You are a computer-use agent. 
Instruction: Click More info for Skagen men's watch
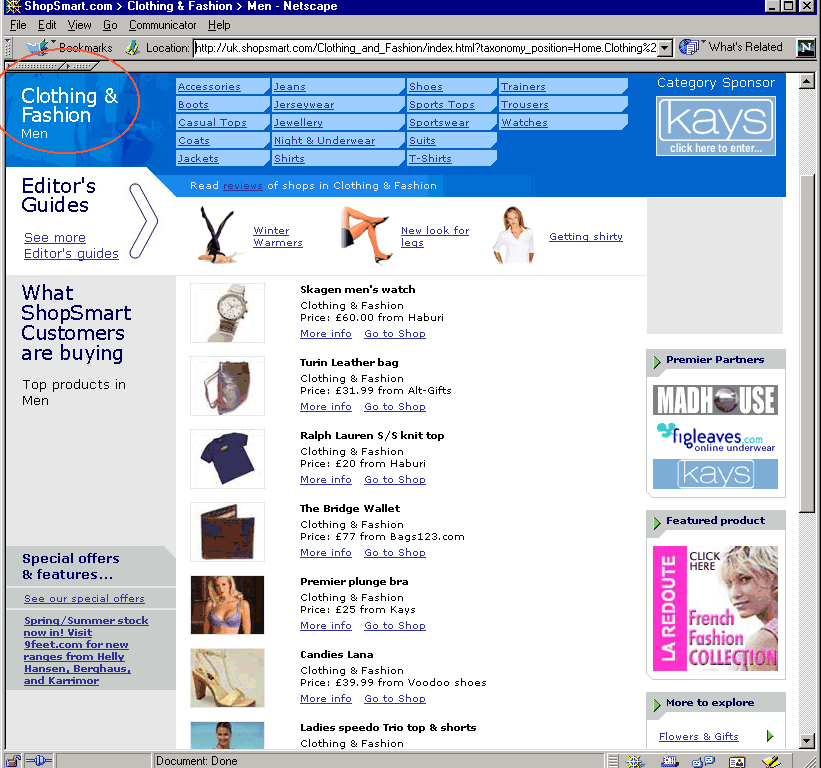326,333
